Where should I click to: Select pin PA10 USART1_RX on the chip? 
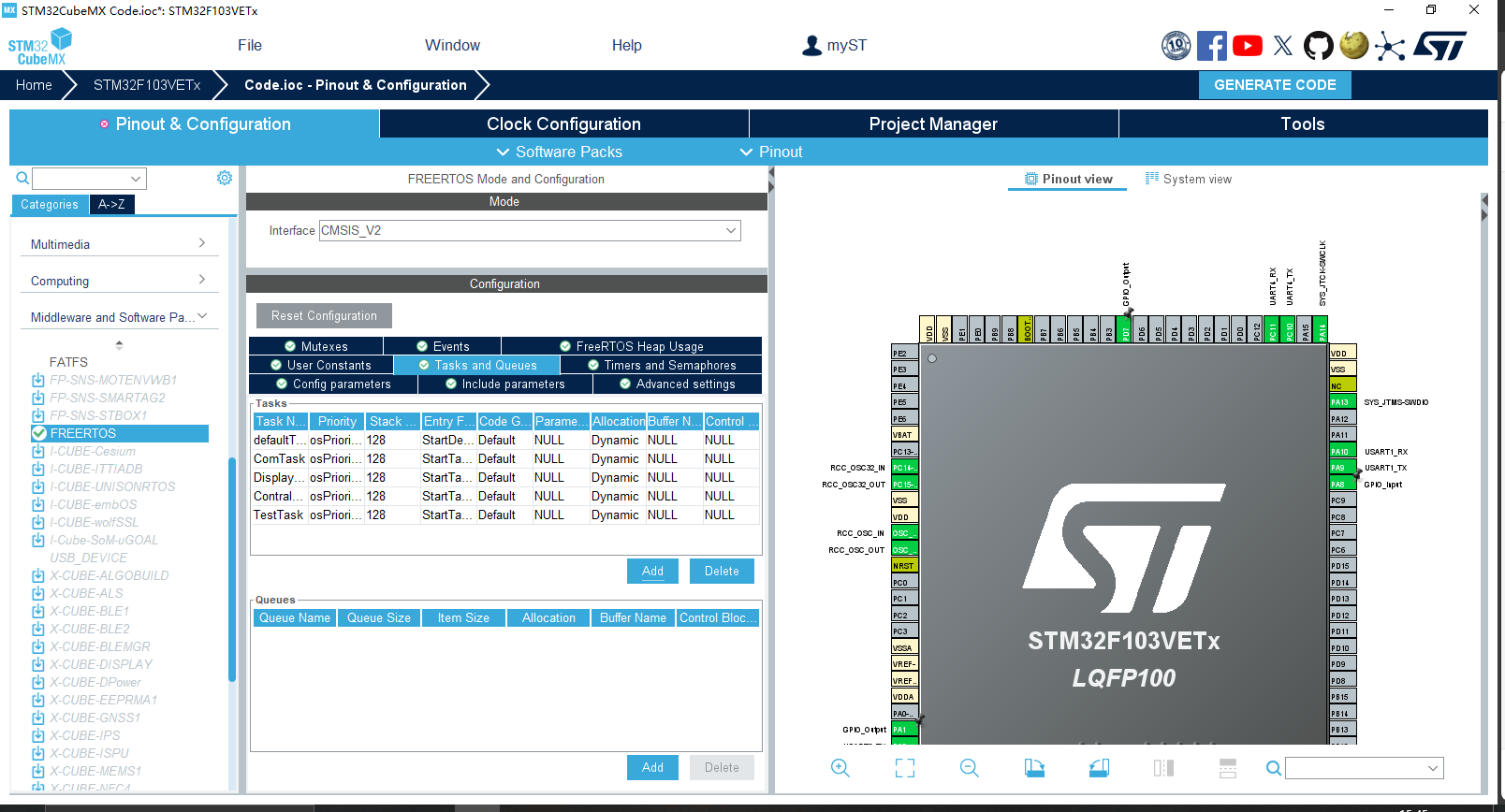[x=1342, y=451]
